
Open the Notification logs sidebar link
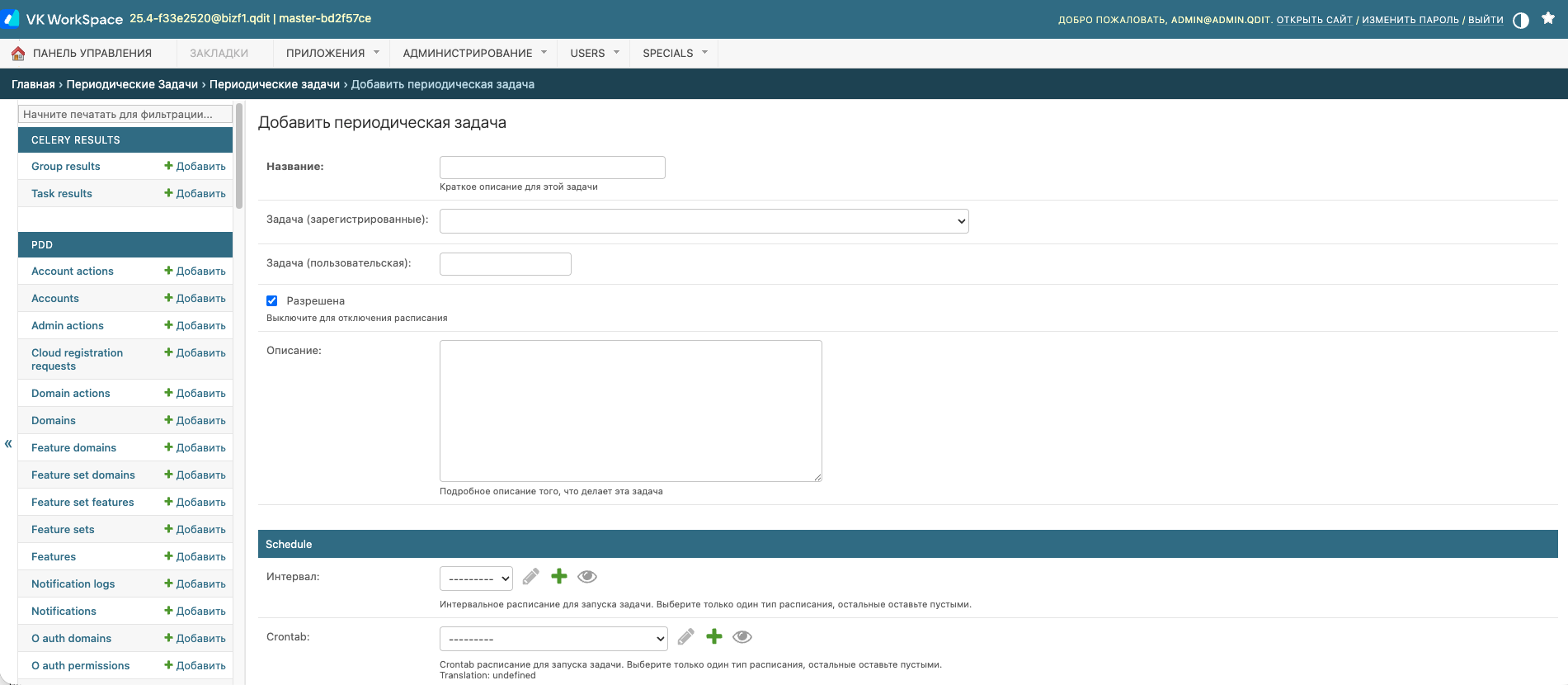pyautogui.click(x=73, y=584)
